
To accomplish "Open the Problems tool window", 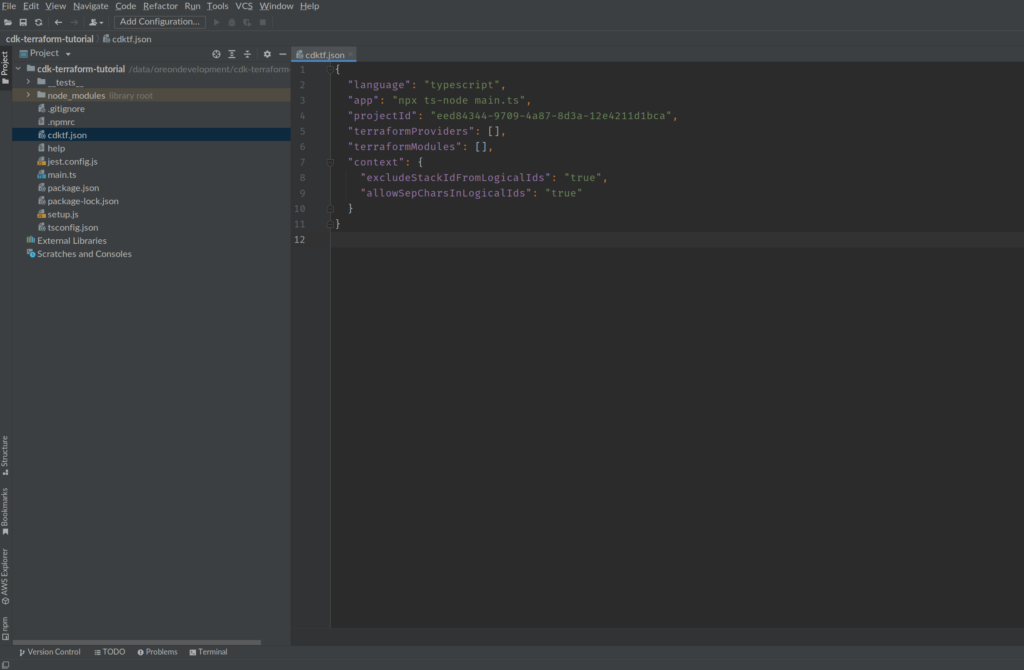I will click(x=157, y=652).
